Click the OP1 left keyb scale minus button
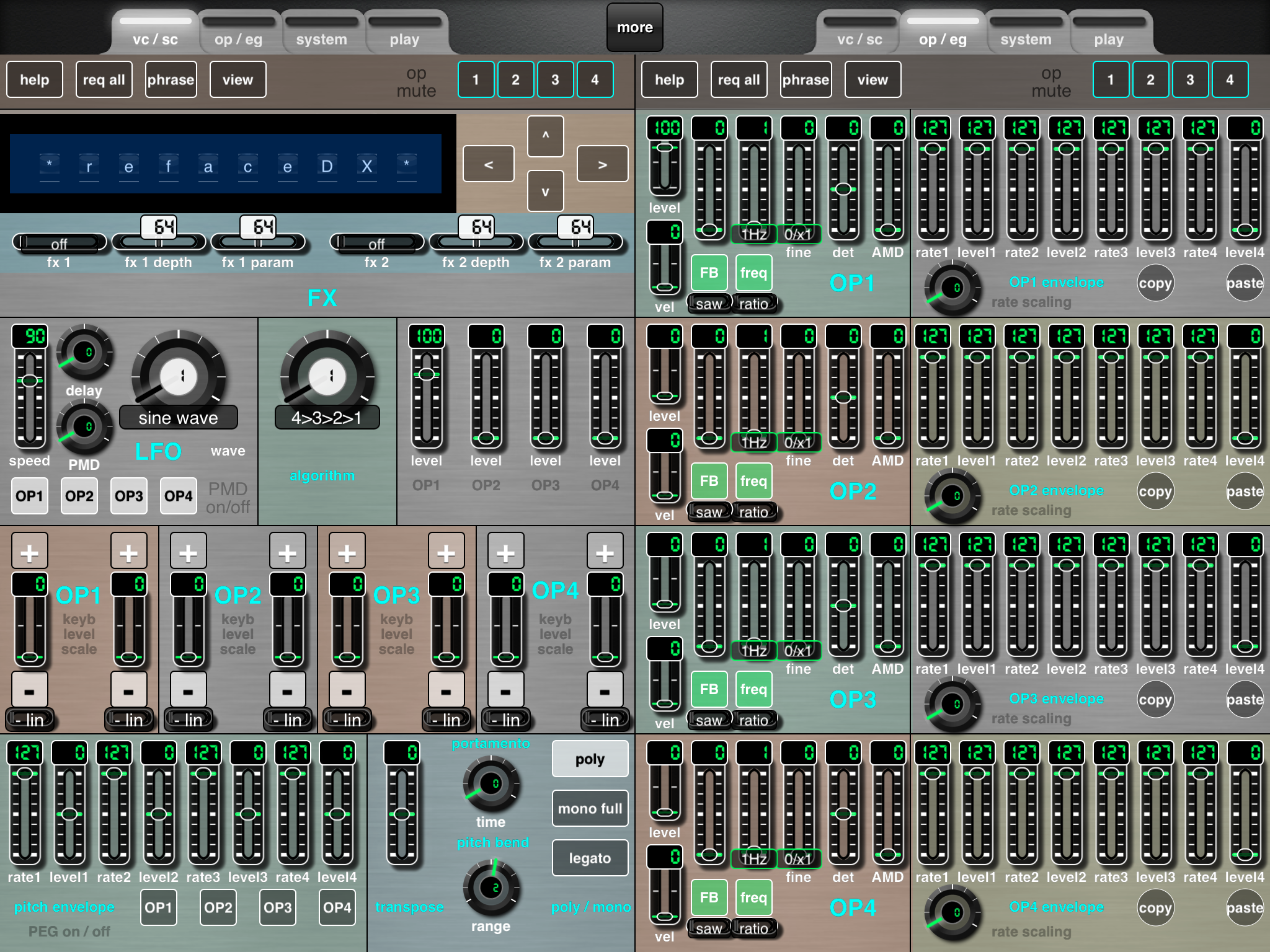This screenshot has width=1270, height=952. click(x=30, y=689)
